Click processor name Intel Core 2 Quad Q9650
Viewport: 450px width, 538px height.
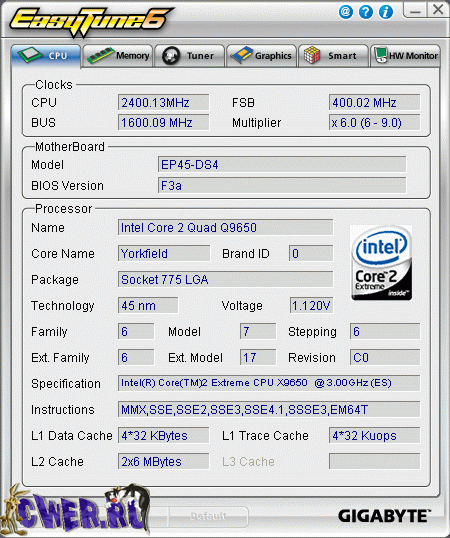coord(225,227)
